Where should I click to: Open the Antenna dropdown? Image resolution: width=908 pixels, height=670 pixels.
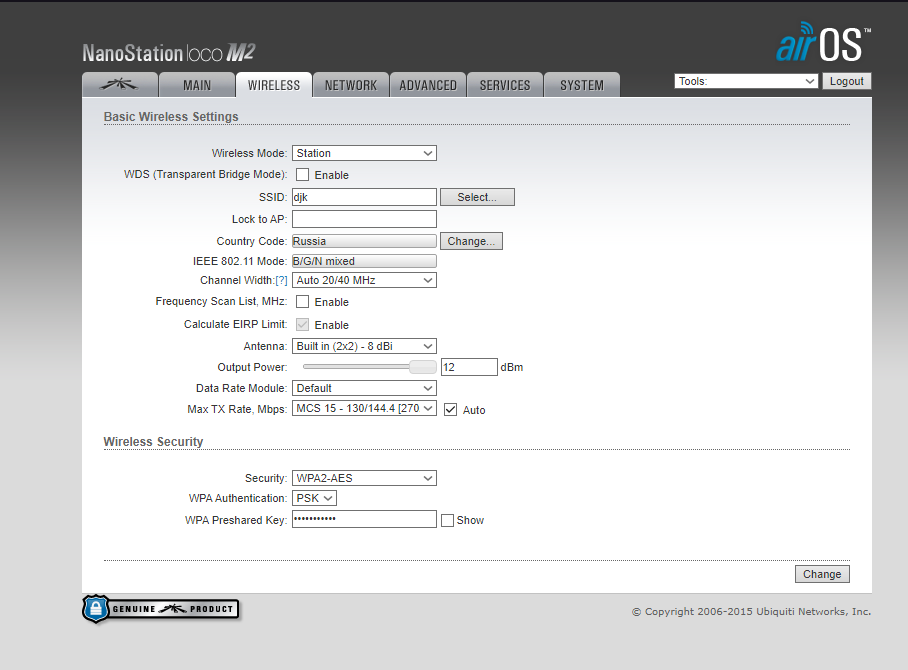(364, 346)
